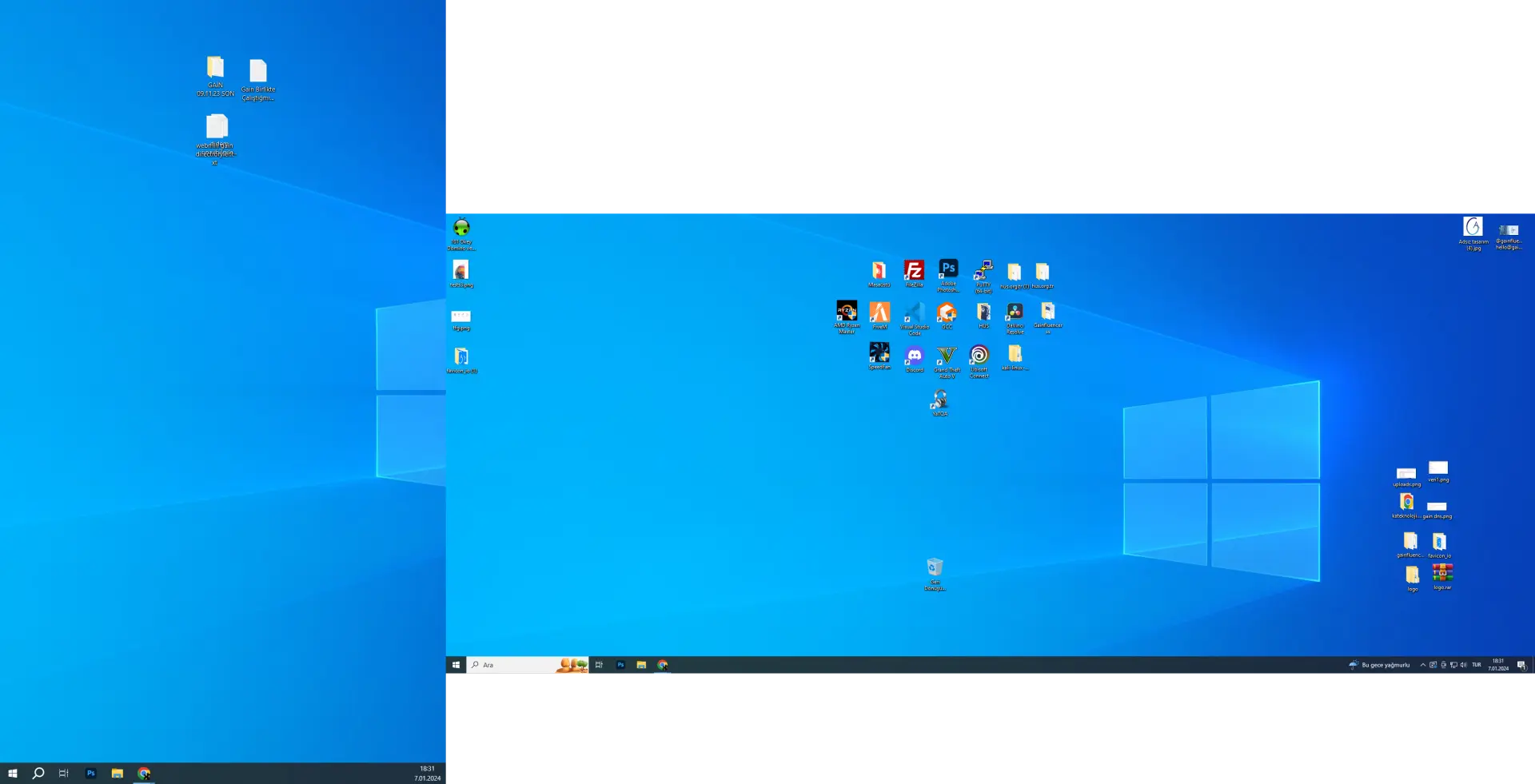Open the network tray icon
1535x784 pixels.
point(1453,665)
